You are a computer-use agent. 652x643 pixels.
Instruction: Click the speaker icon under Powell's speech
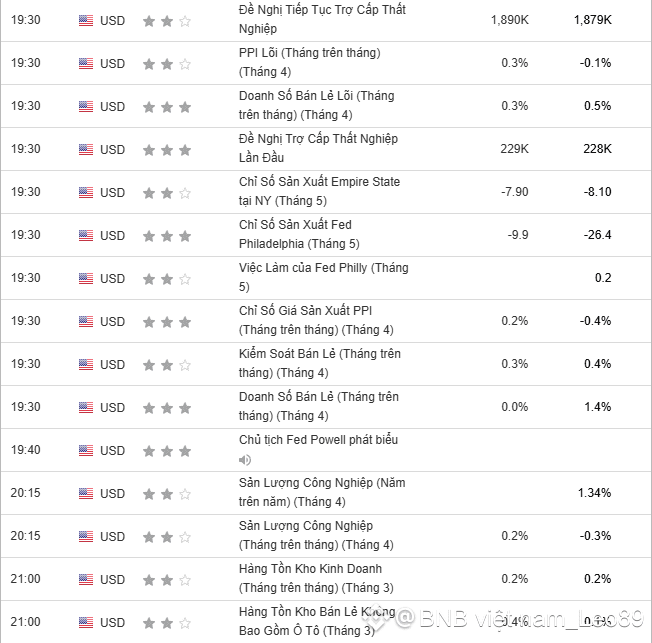245,460
